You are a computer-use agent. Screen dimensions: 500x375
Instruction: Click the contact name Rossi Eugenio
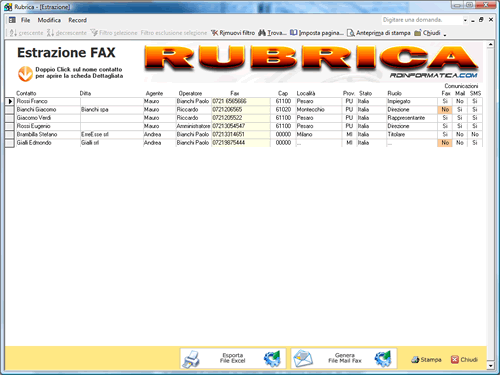click(33, 126)
